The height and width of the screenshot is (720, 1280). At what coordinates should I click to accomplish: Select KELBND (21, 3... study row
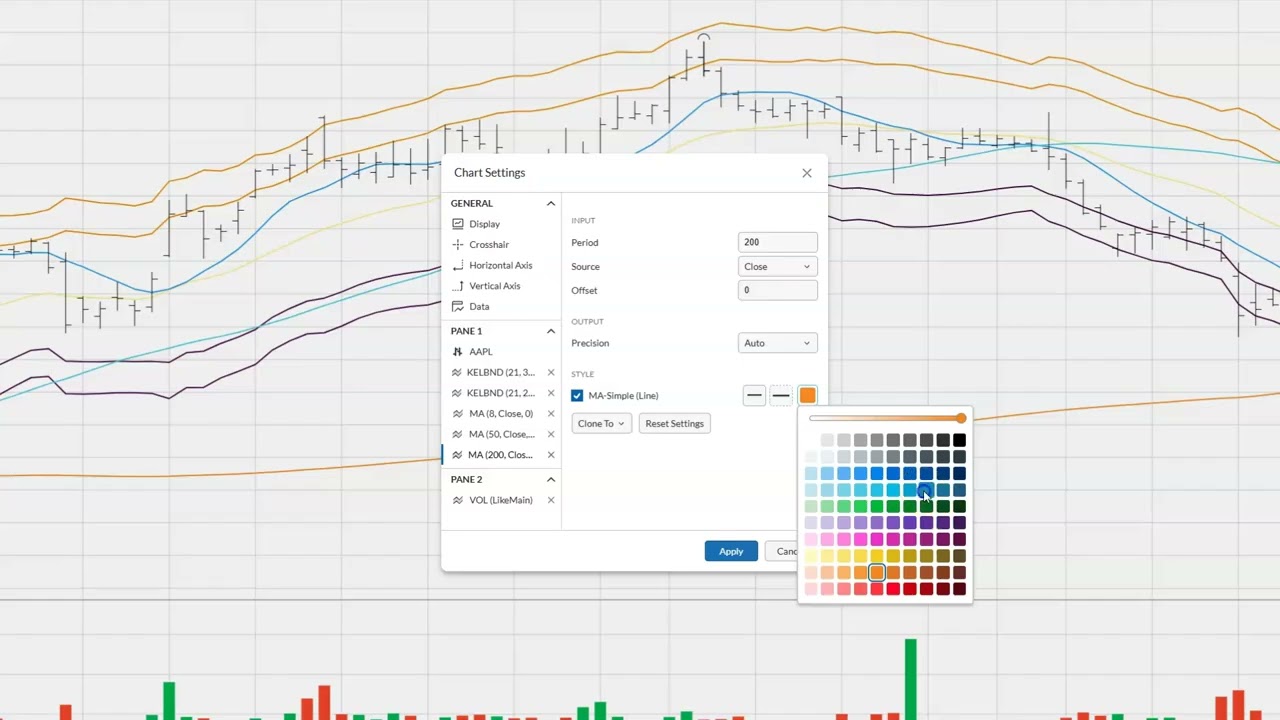pyautogui.click(x=500, y=372)
